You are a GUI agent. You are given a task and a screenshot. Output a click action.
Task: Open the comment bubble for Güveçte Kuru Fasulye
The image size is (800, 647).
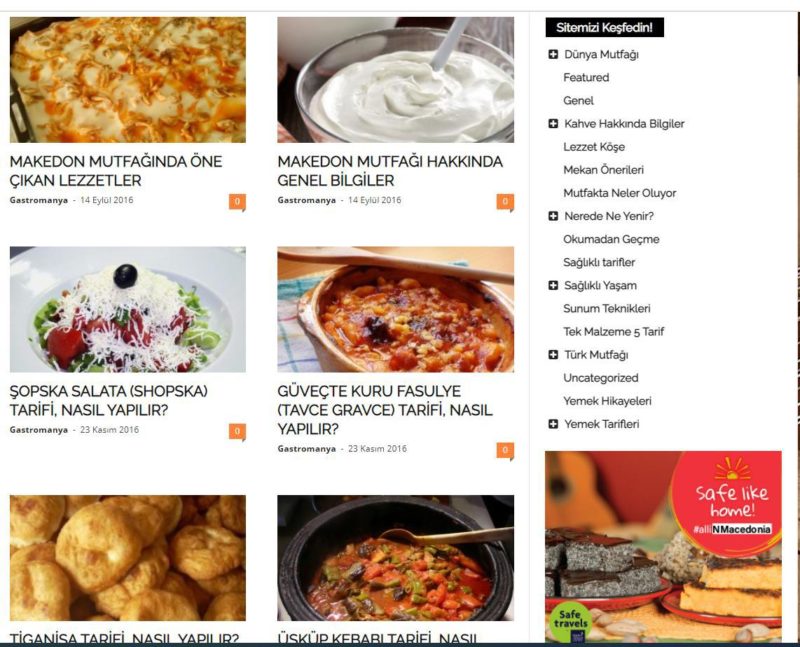pyautogui.click(x=505, y=451)
